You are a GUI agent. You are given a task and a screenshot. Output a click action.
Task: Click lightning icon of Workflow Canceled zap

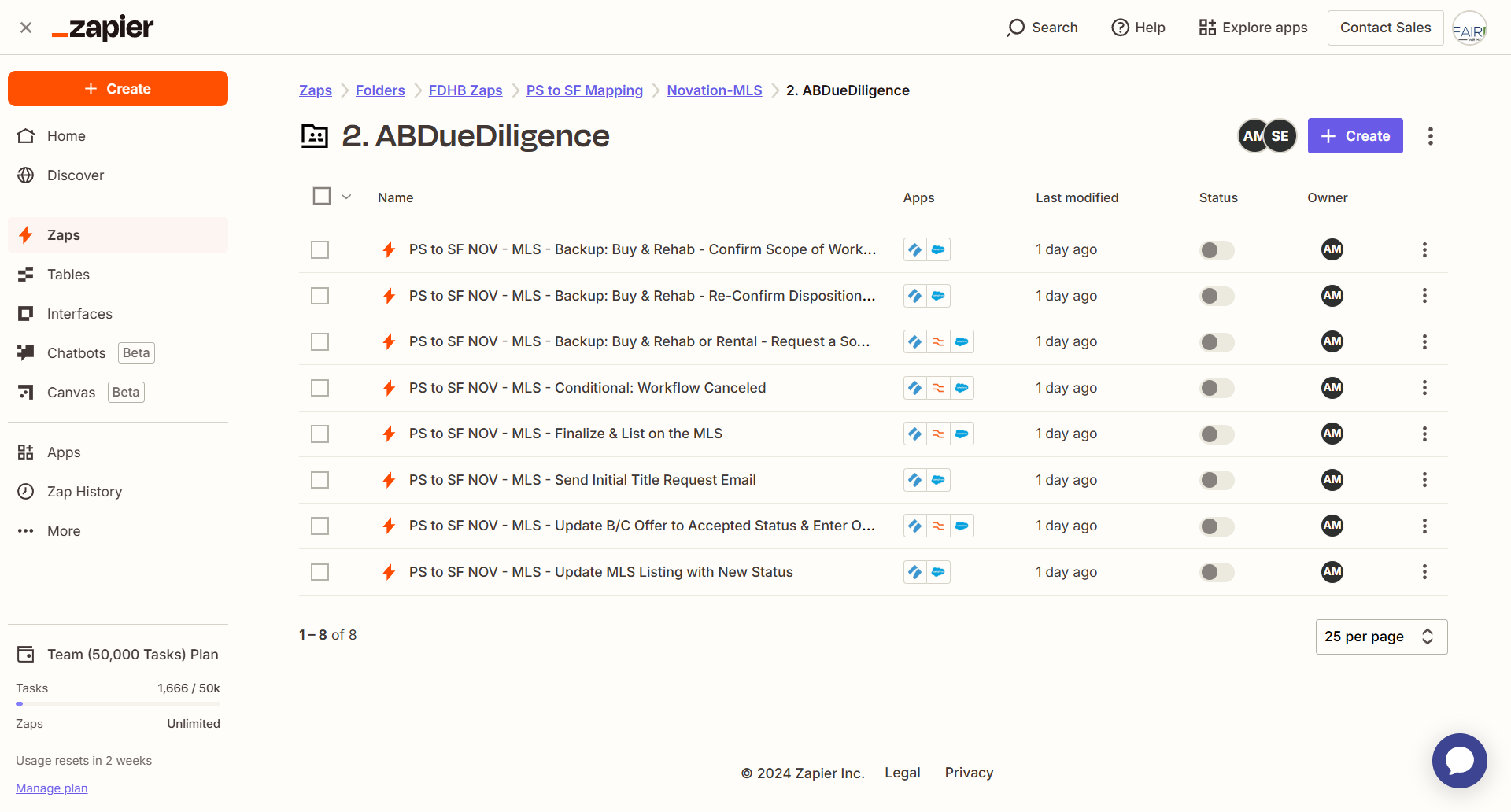click(389, 388)
